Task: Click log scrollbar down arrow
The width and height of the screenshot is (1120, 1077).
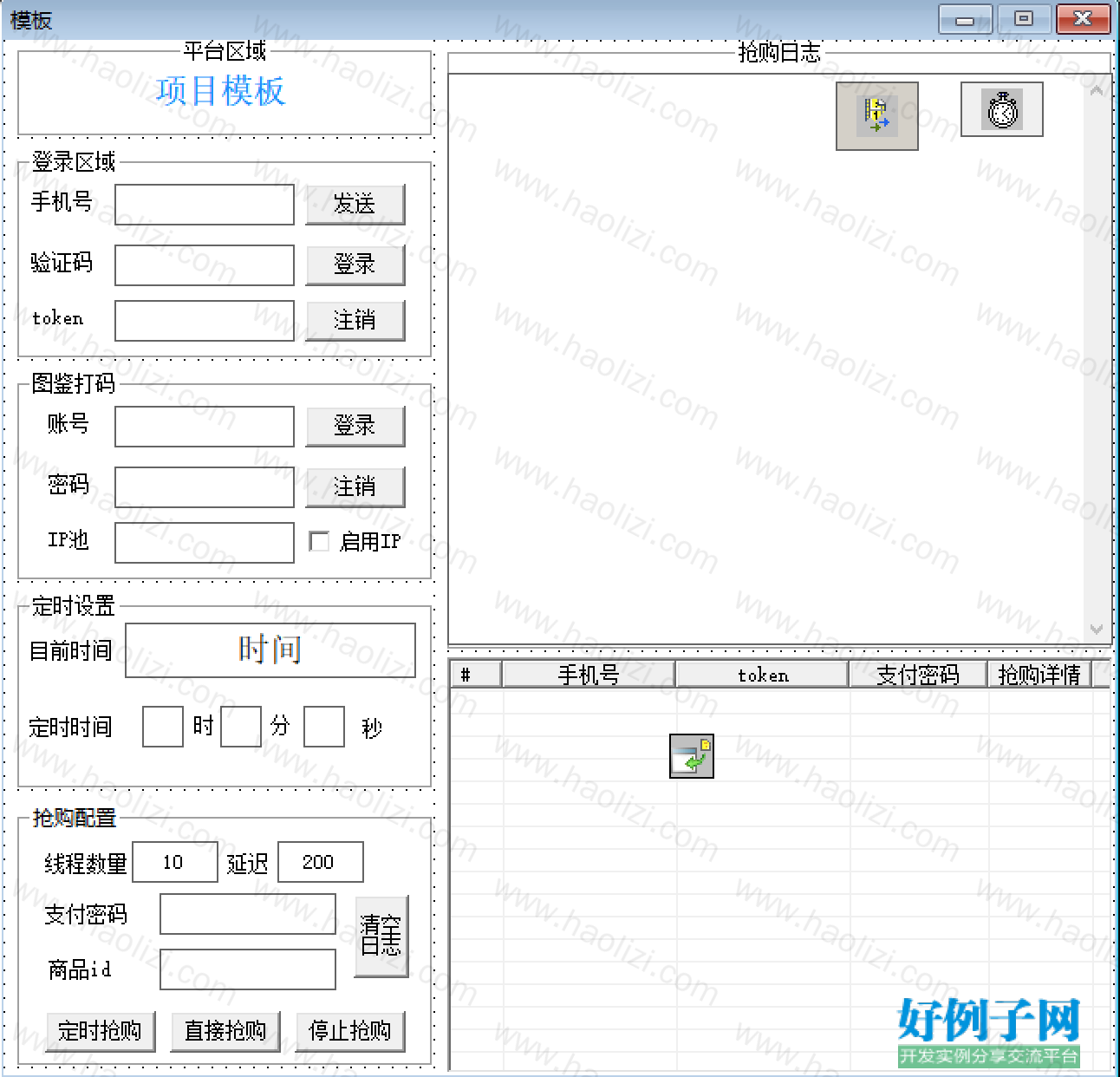Action: (x=1097, y=629)
